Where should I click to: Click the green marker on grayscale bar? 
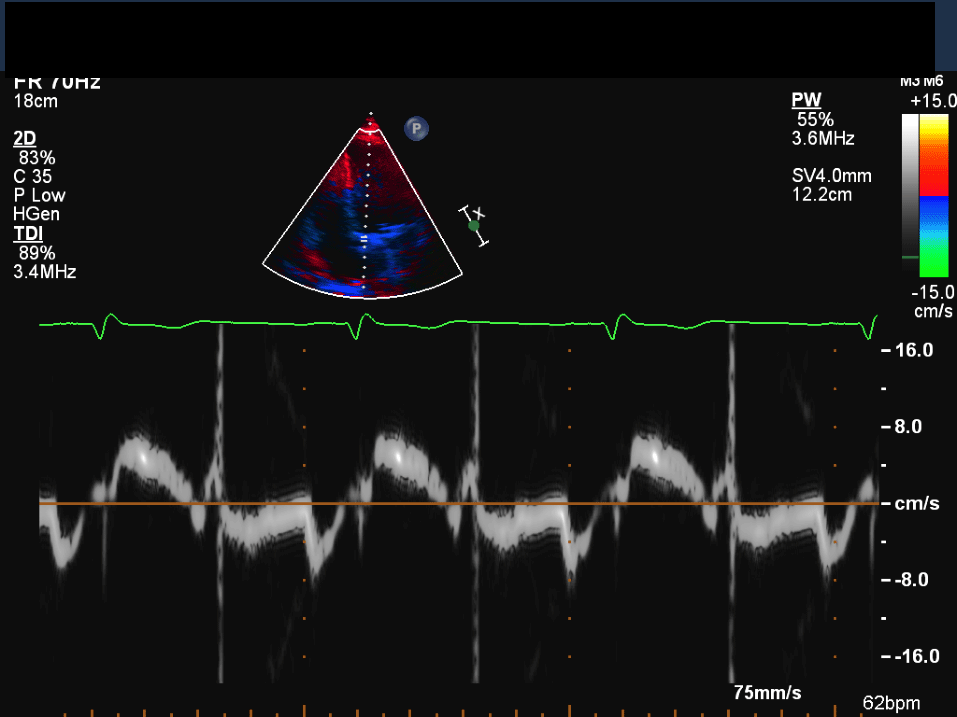coord(909,257)
